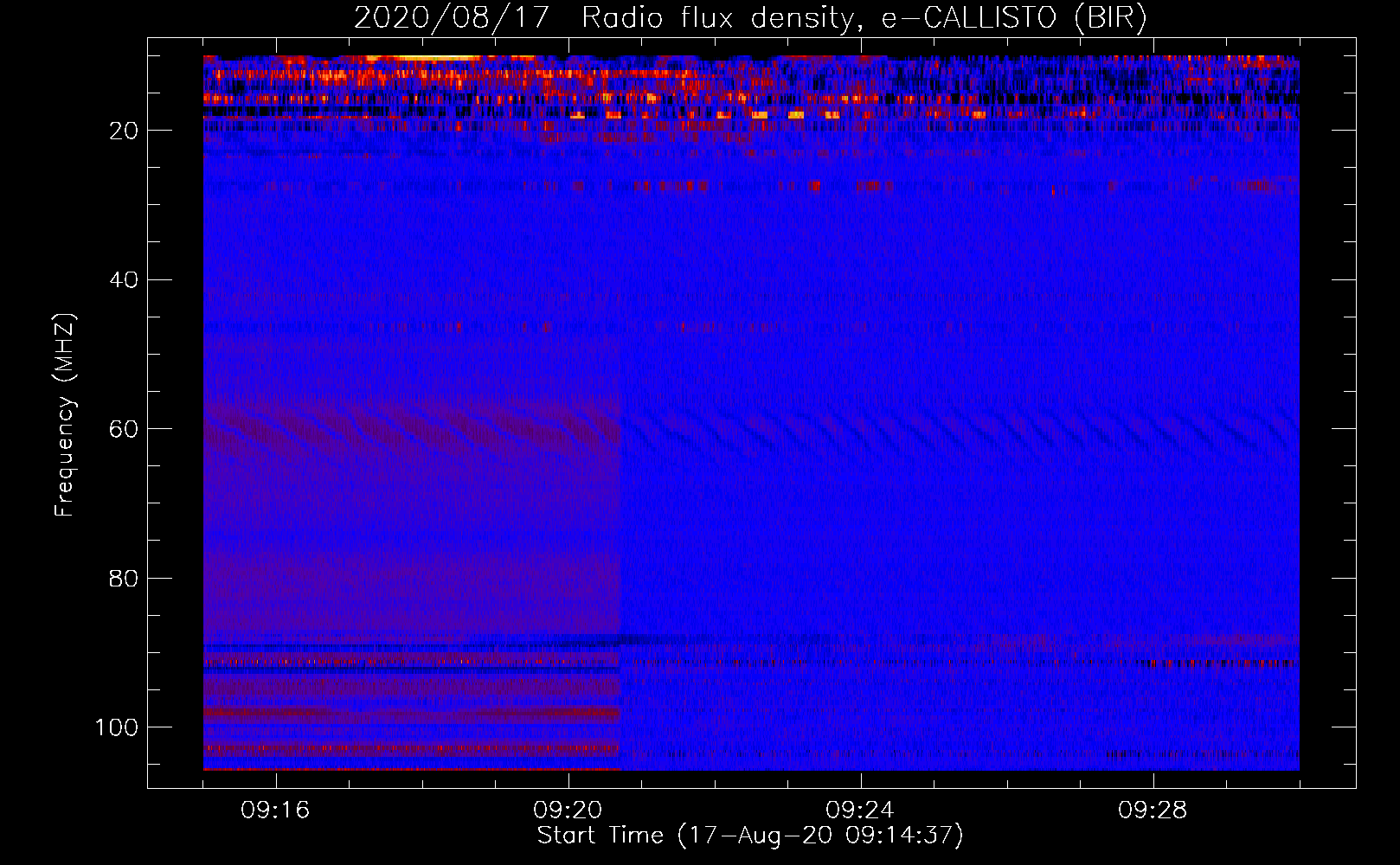Click the 80 MHz frequency tick label

coord(124,578)
